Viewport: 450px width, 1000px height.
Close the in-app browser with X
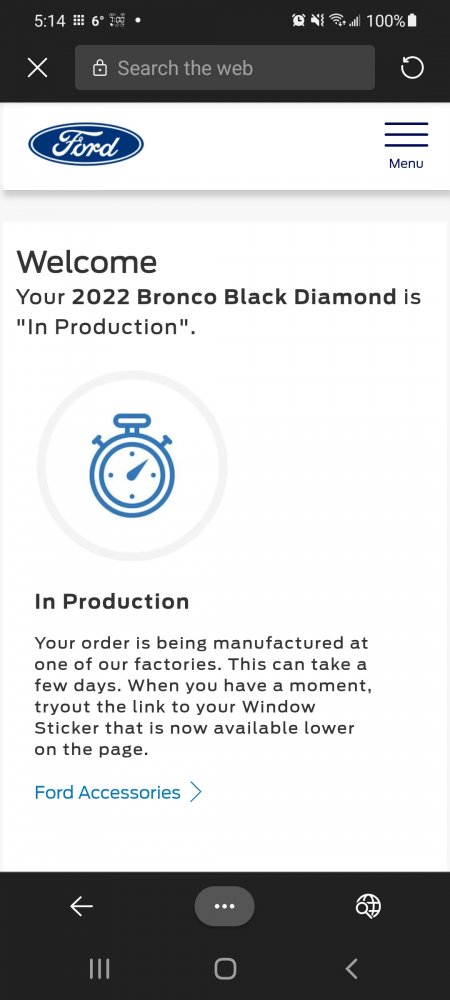(x=38, y=68)
